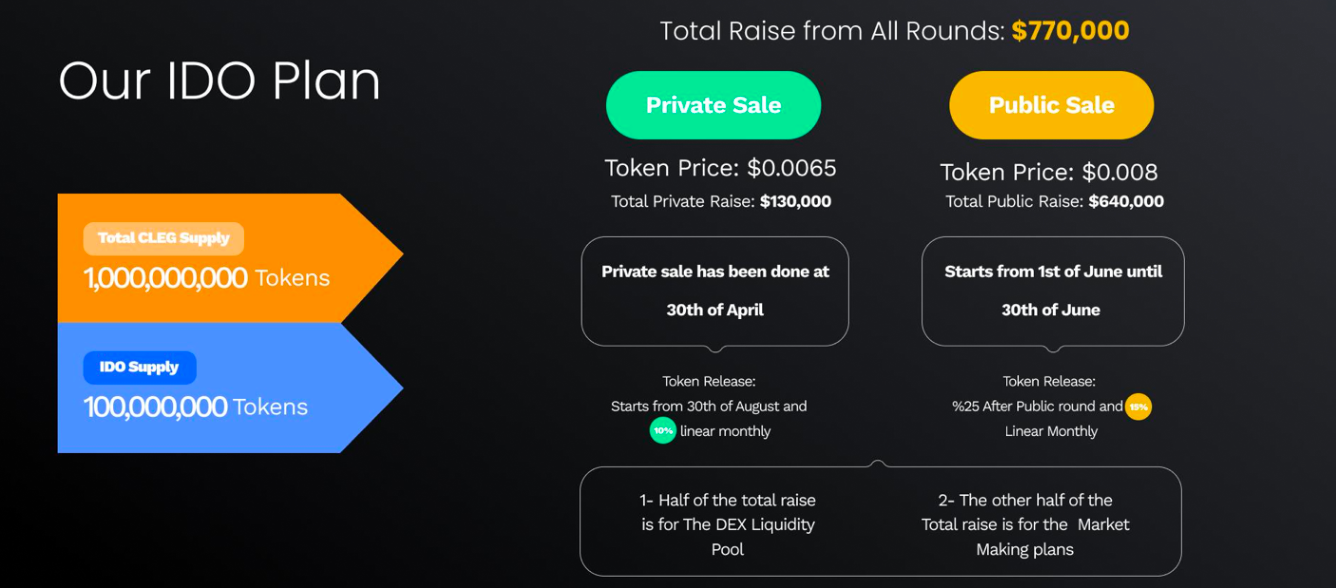
Task: Click Total Public Raise $640,000 text
Action: [x=1054, y=201]
